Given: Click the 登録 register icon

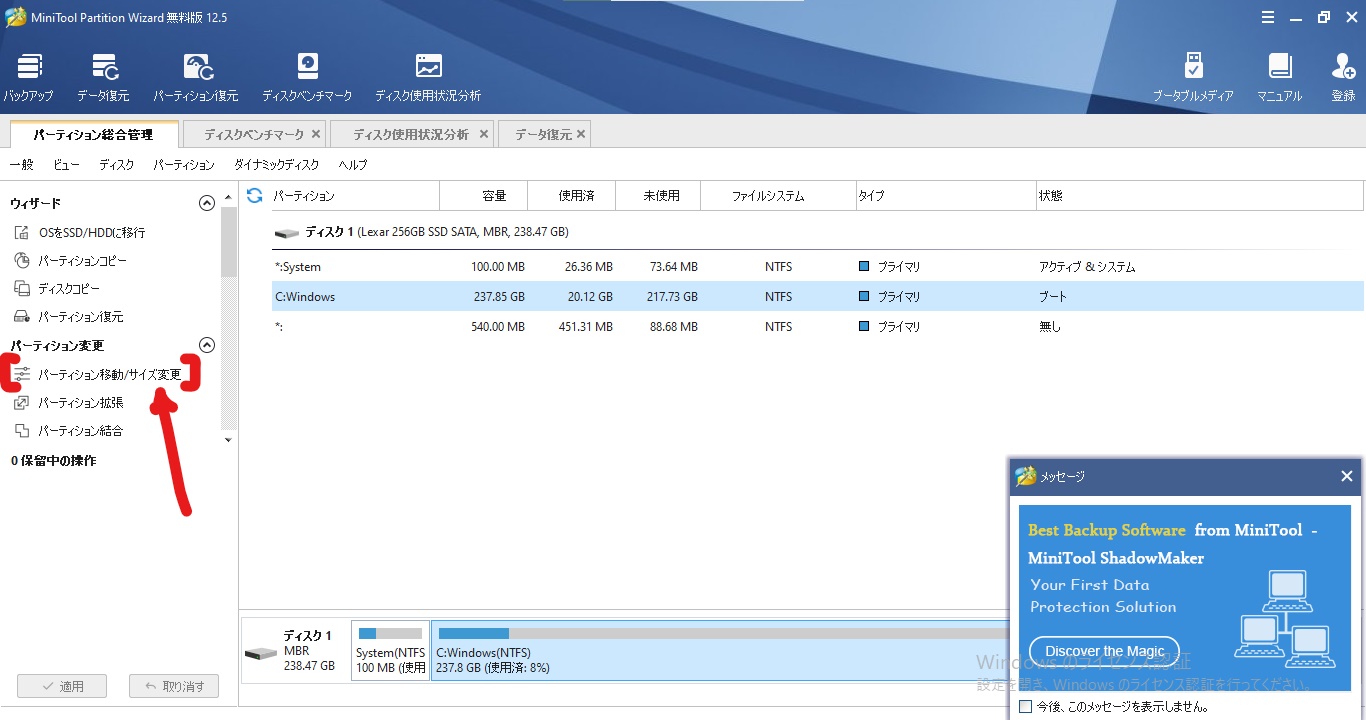Looking at the screenshot, I should pyautogui.click(x=1343, y=78).
